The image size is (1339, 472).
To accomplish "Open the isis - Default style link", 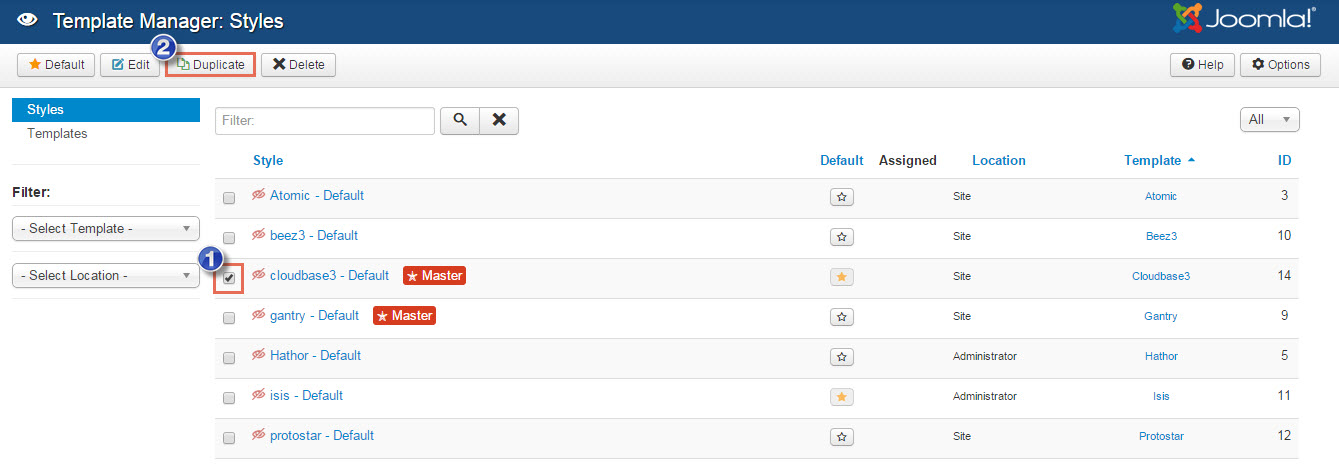I will coord(306,395).
